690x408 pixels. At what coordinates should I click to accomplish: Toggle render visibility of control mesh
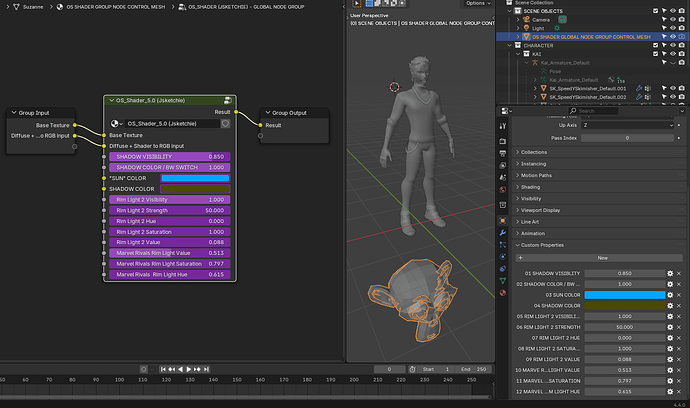pos(682,37)
